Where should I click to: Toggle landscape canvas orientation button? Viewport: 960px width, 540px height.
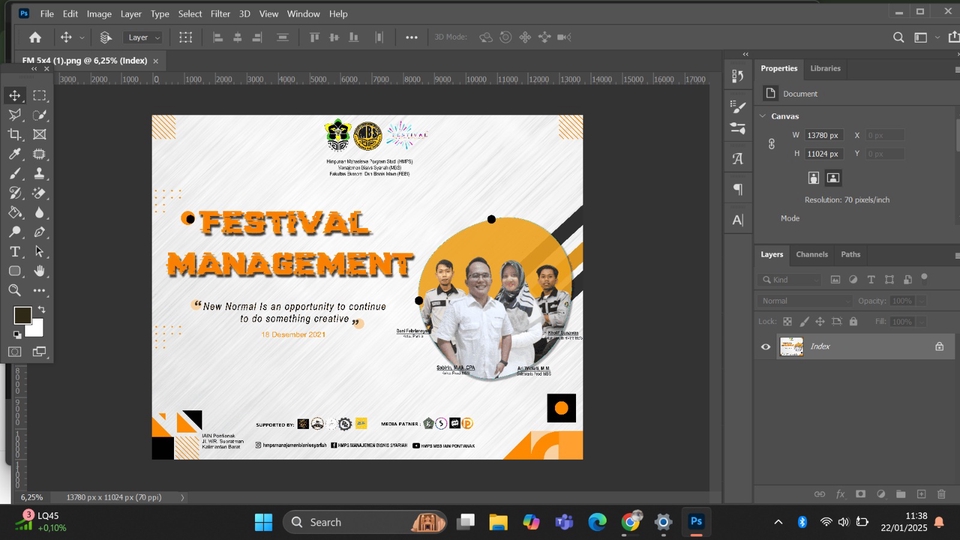pos(833,178)
